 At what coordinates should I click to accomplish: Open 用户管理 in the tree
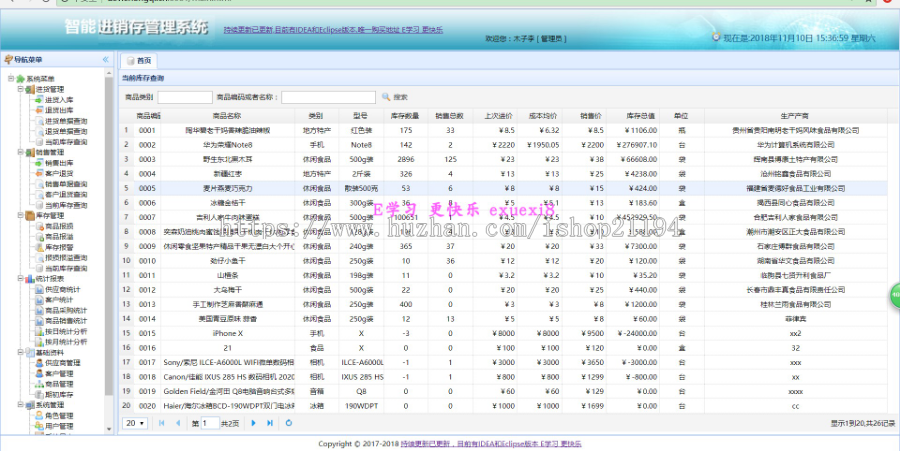tap(59, 426)
